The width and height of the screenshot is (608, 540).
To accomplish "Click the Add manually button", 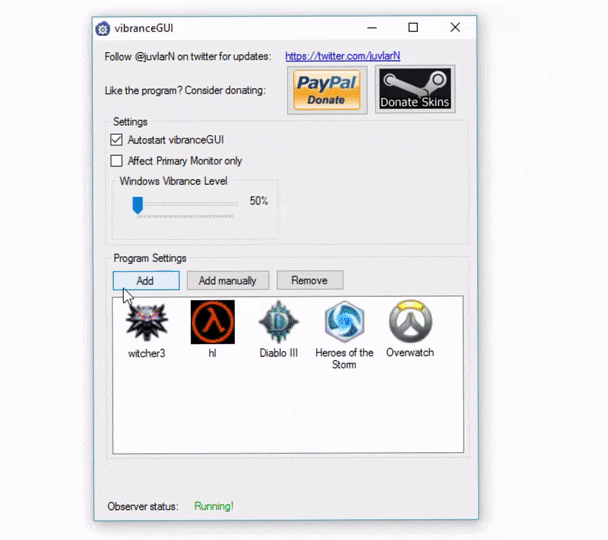I will pos(228,280).
